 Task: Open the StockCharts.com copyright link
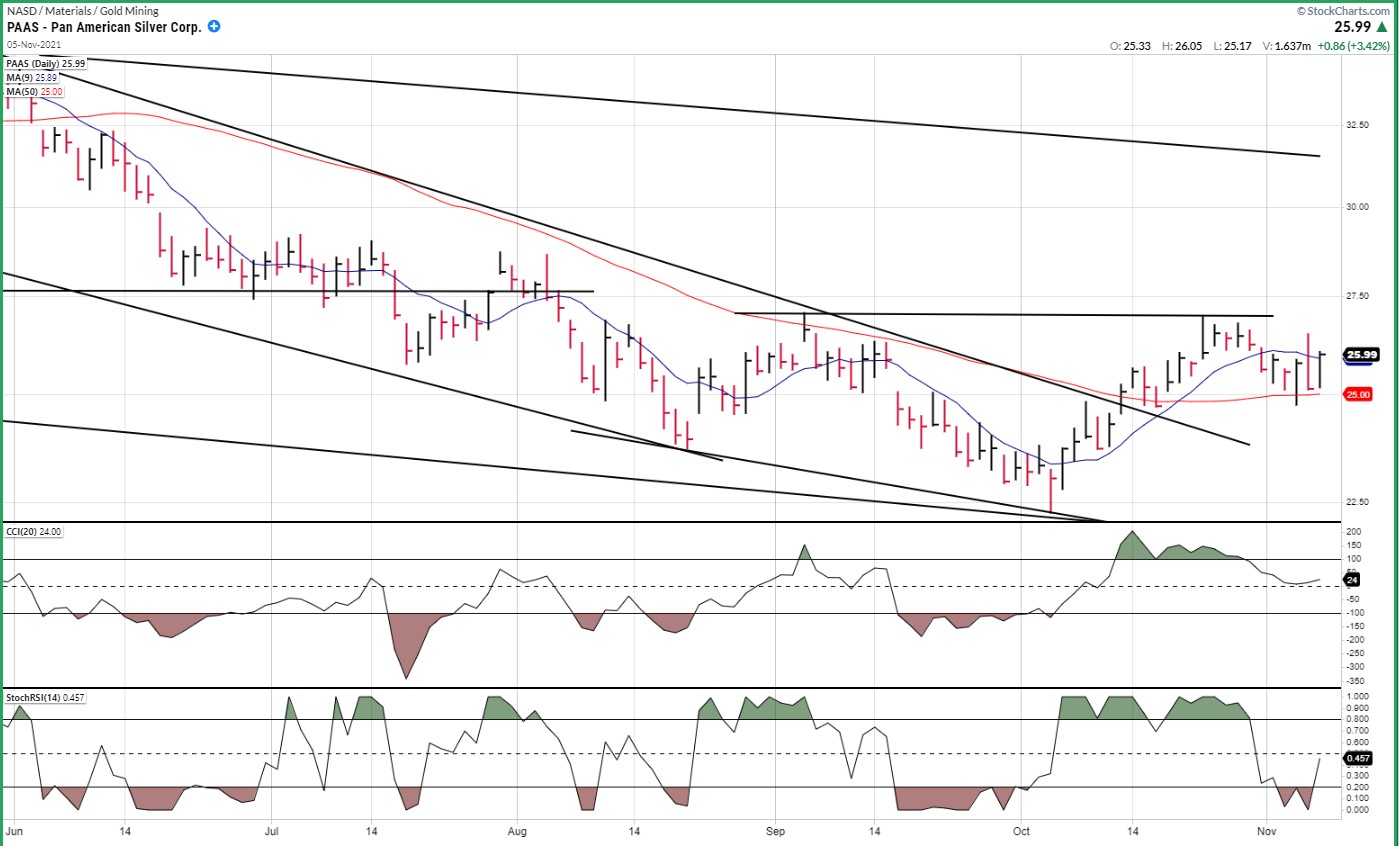tap(1344, 11)
